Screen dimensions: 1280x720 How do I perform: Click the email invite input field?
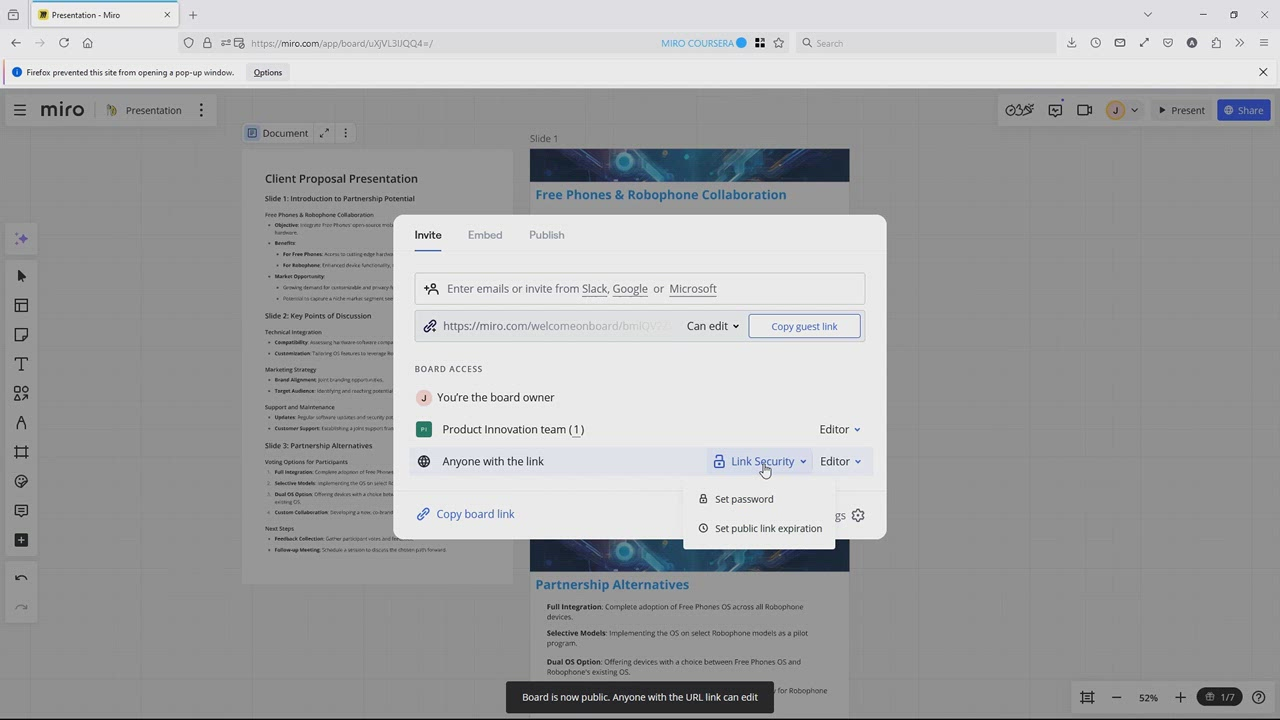(640, 289)
